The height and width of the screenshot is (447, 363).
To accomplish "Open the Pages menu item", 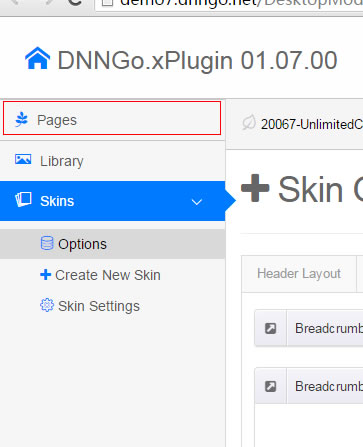I will tap(112, 118).
